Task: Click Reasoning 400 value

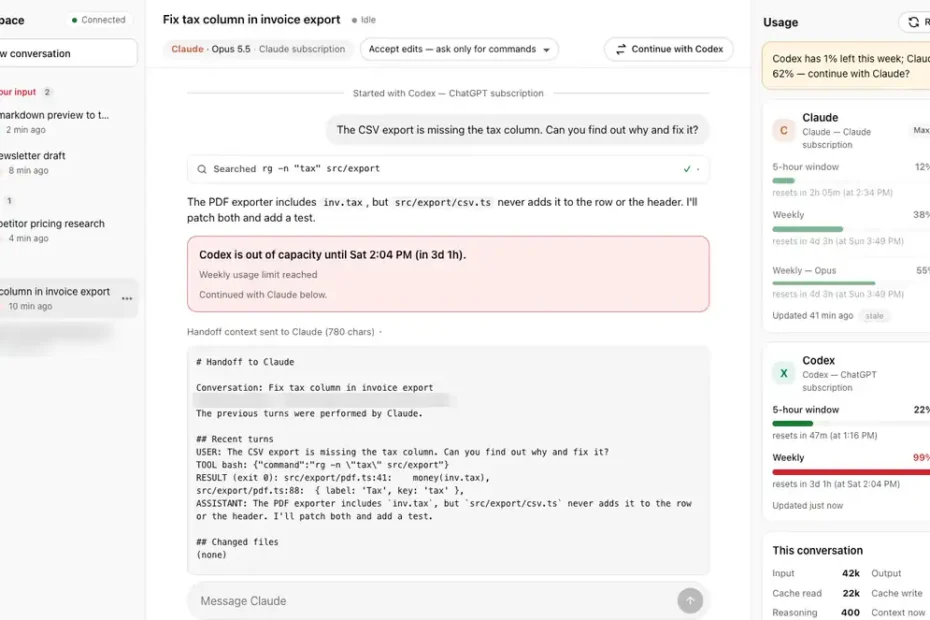Action: (x=850, y=612)
